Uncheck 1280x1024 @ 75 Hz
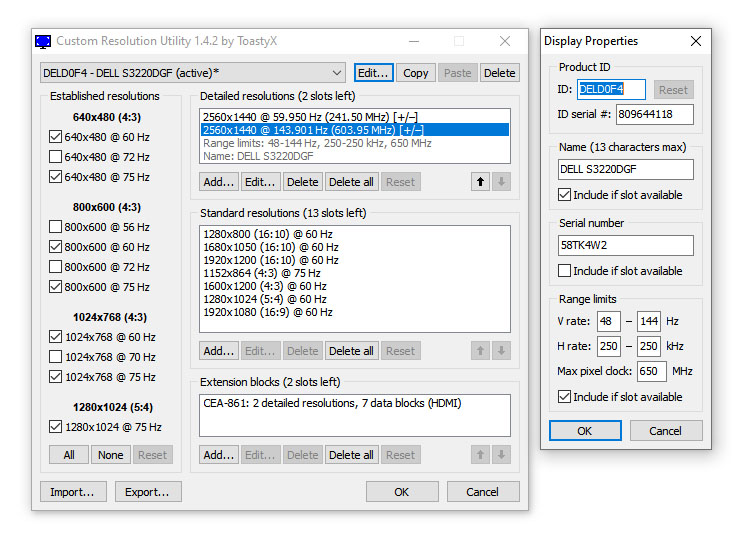The height and width of the screenshot is (540, 740). coord(55,427)
